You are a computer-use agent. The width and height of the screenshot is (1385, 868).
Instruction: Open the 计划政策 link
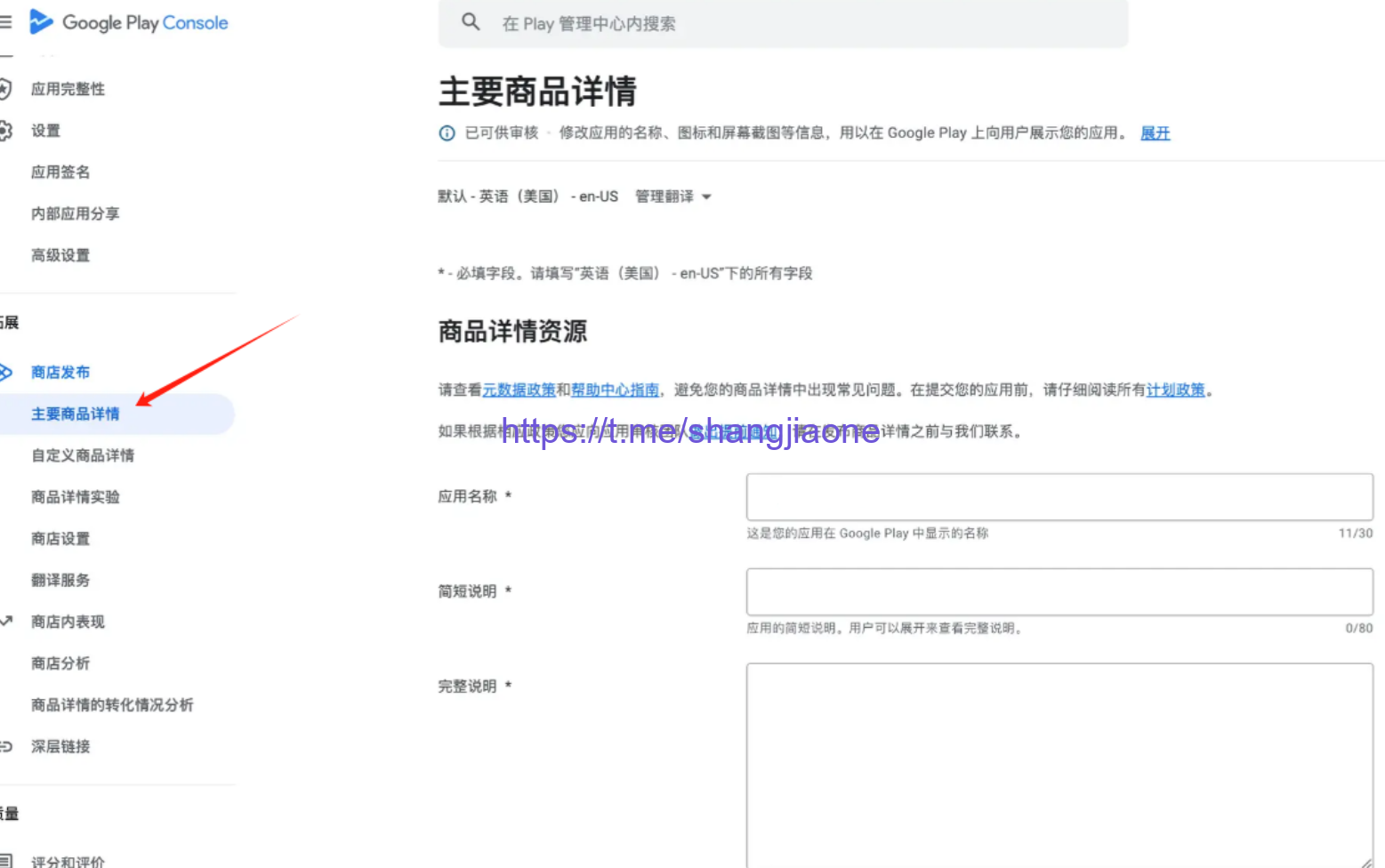pos(1176,390)
